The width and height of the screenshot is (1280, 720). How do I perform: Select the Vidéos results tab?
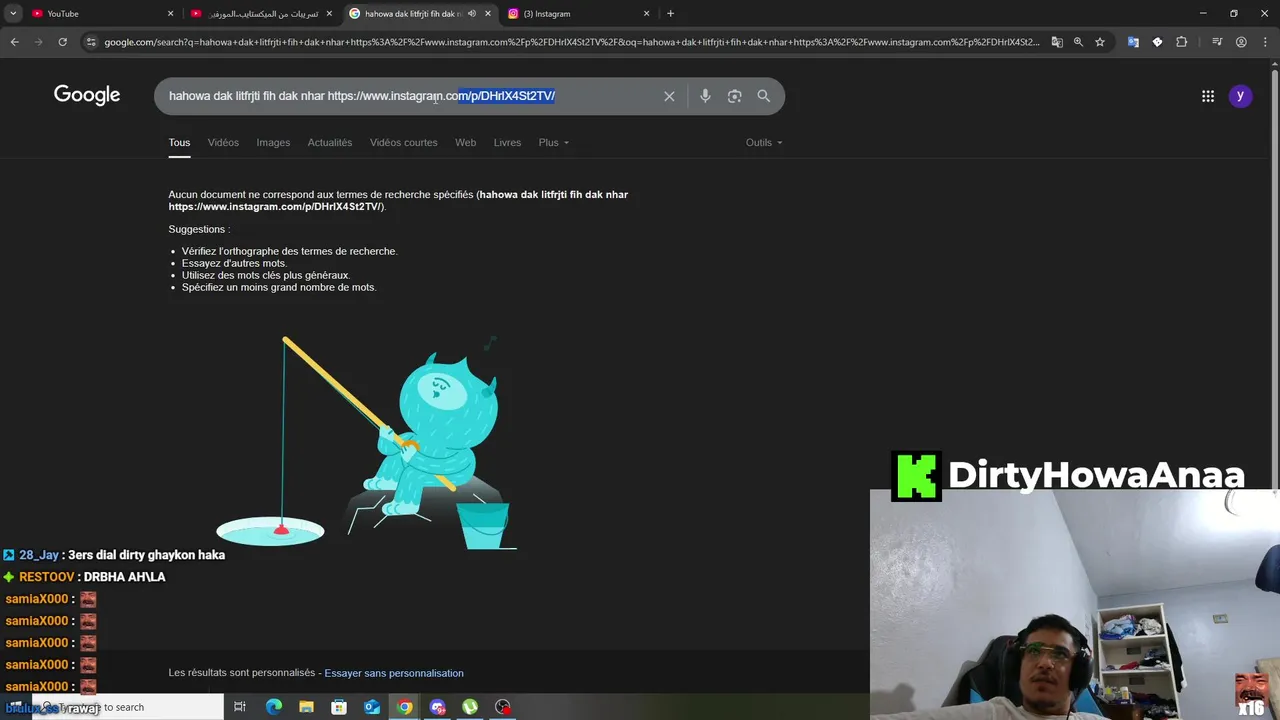point(223,143)
